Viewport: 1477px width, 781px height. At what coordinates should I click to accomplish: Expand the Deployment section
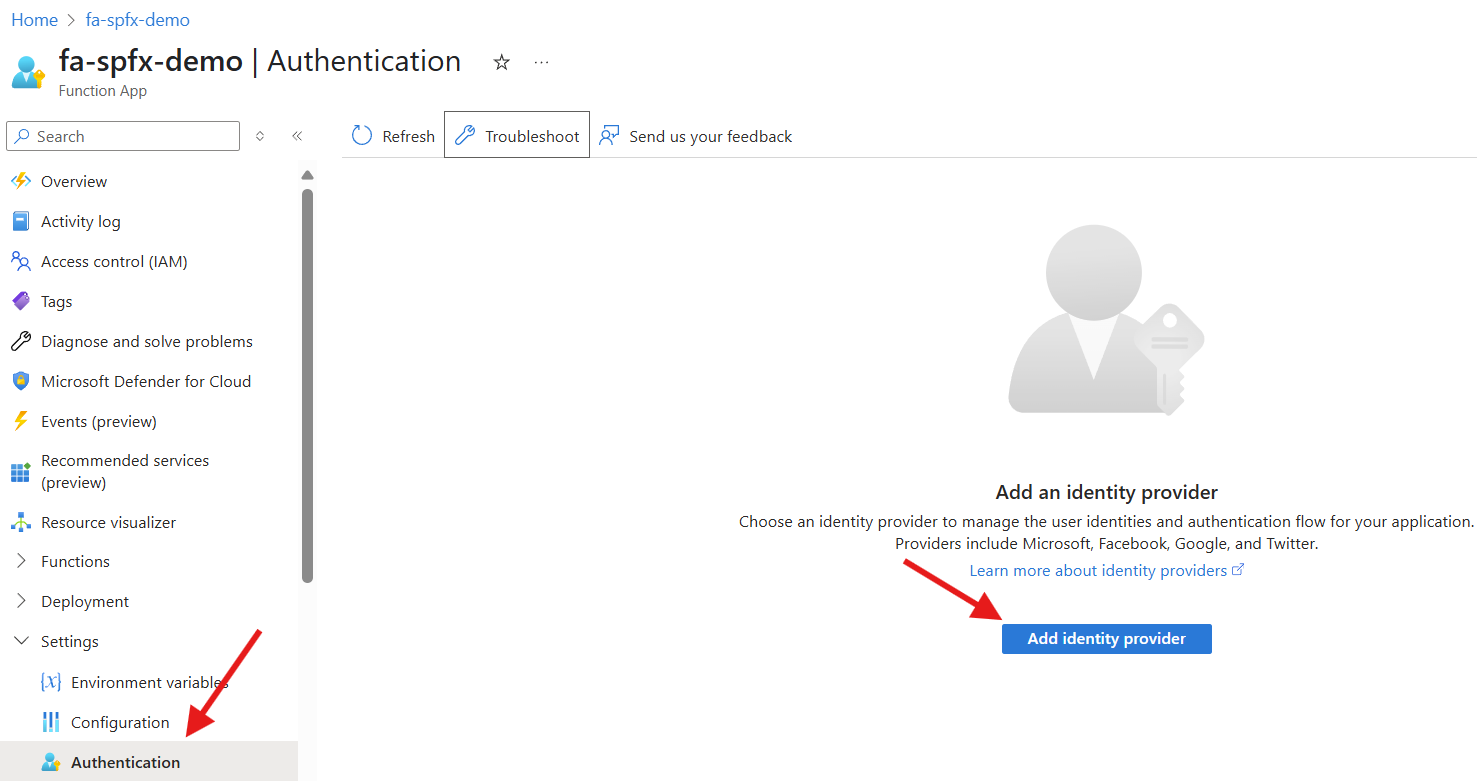pyautogui.click(x=22, y=601)
